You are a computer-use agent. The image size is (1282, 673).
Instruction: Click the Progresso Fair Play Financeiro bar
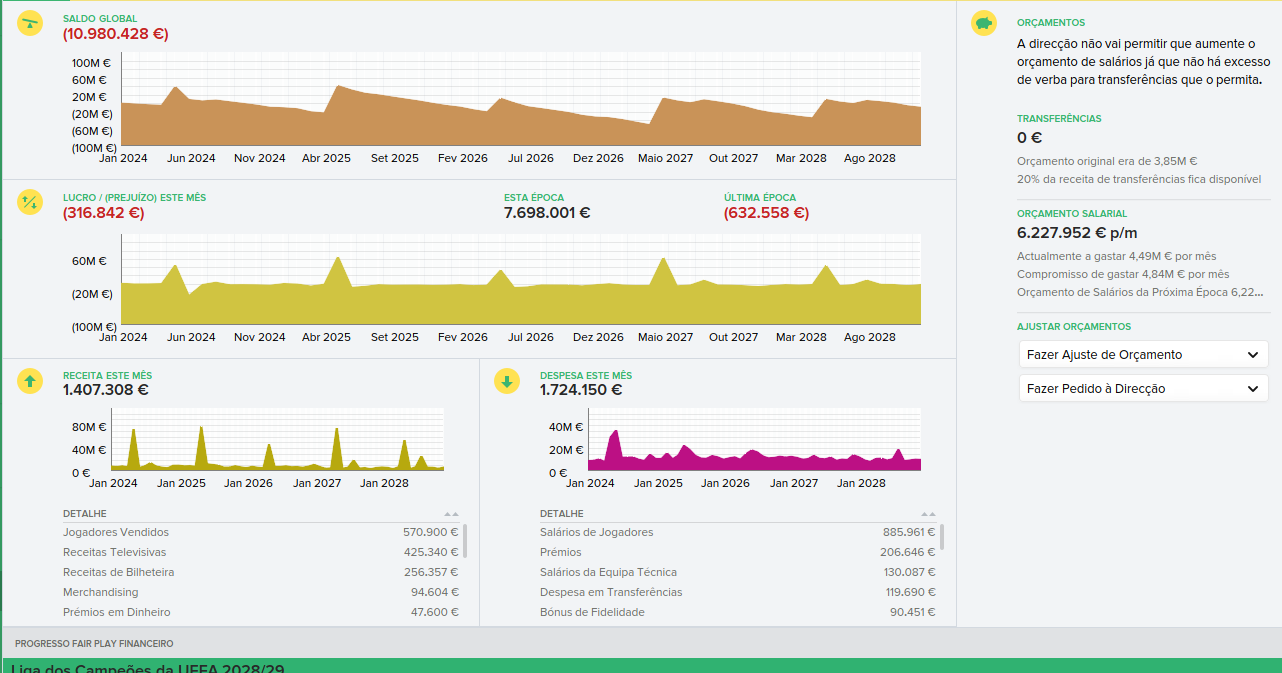(641, 643)
